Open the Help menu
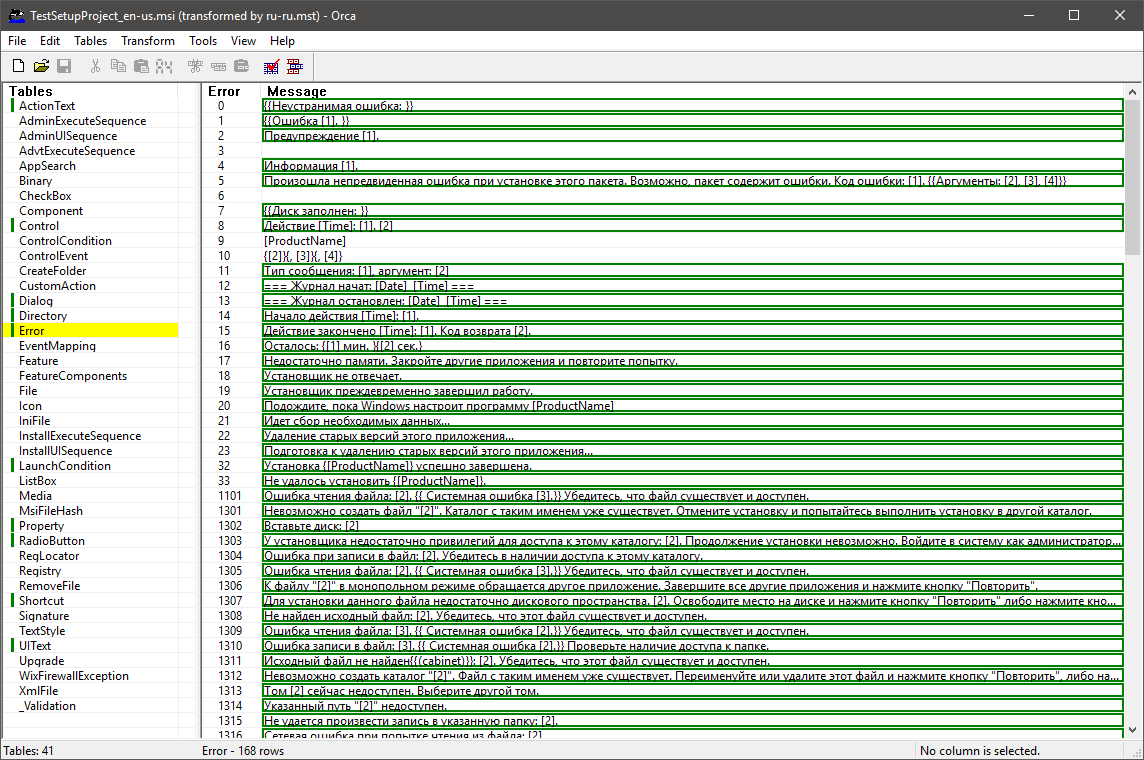This screenshot has height=760, width=1144. click(x=282, y=41)
